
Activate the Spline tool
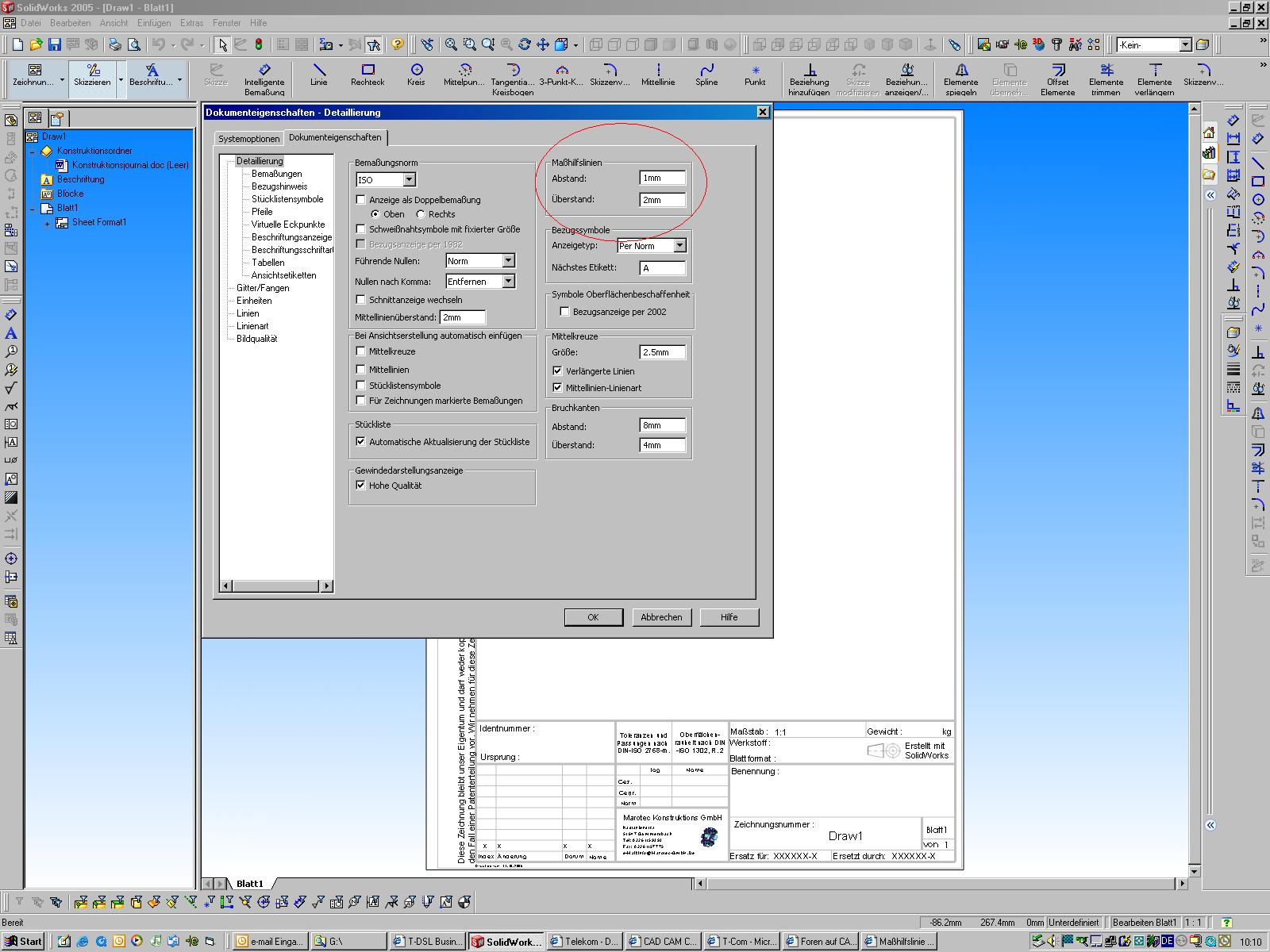pos(706,75)
